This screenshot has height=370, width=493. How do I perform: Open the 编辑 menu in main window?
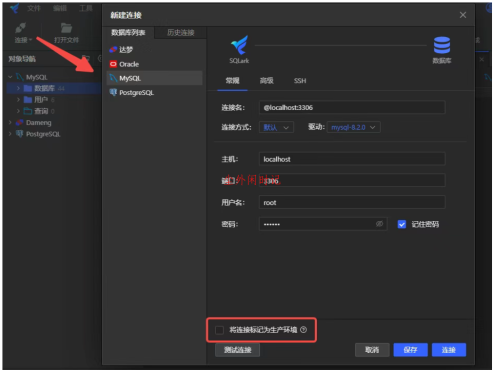(60, 8)
